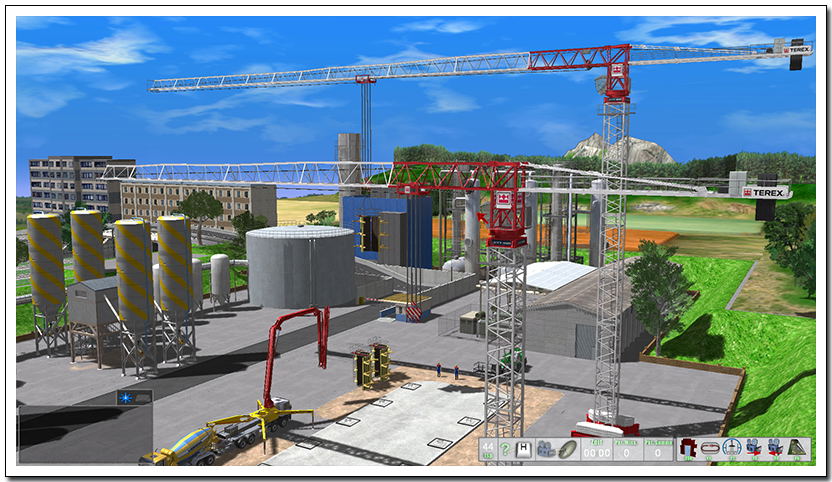The height and width of the screenshot is (482, 832).
Task: Click the grey oval icon right of left camera
Action: (567, 450)
